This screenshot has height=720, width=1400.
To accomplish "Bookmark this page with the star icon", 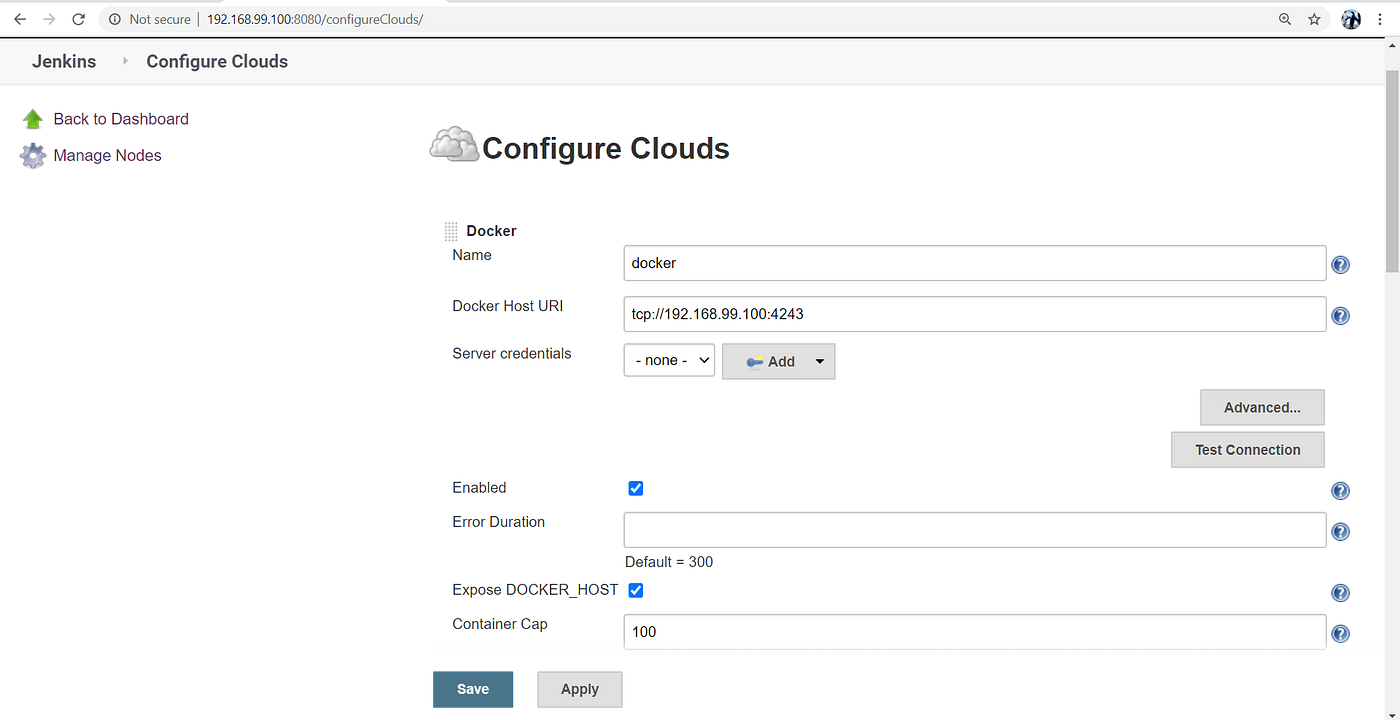I will [x=1314, y=19].
